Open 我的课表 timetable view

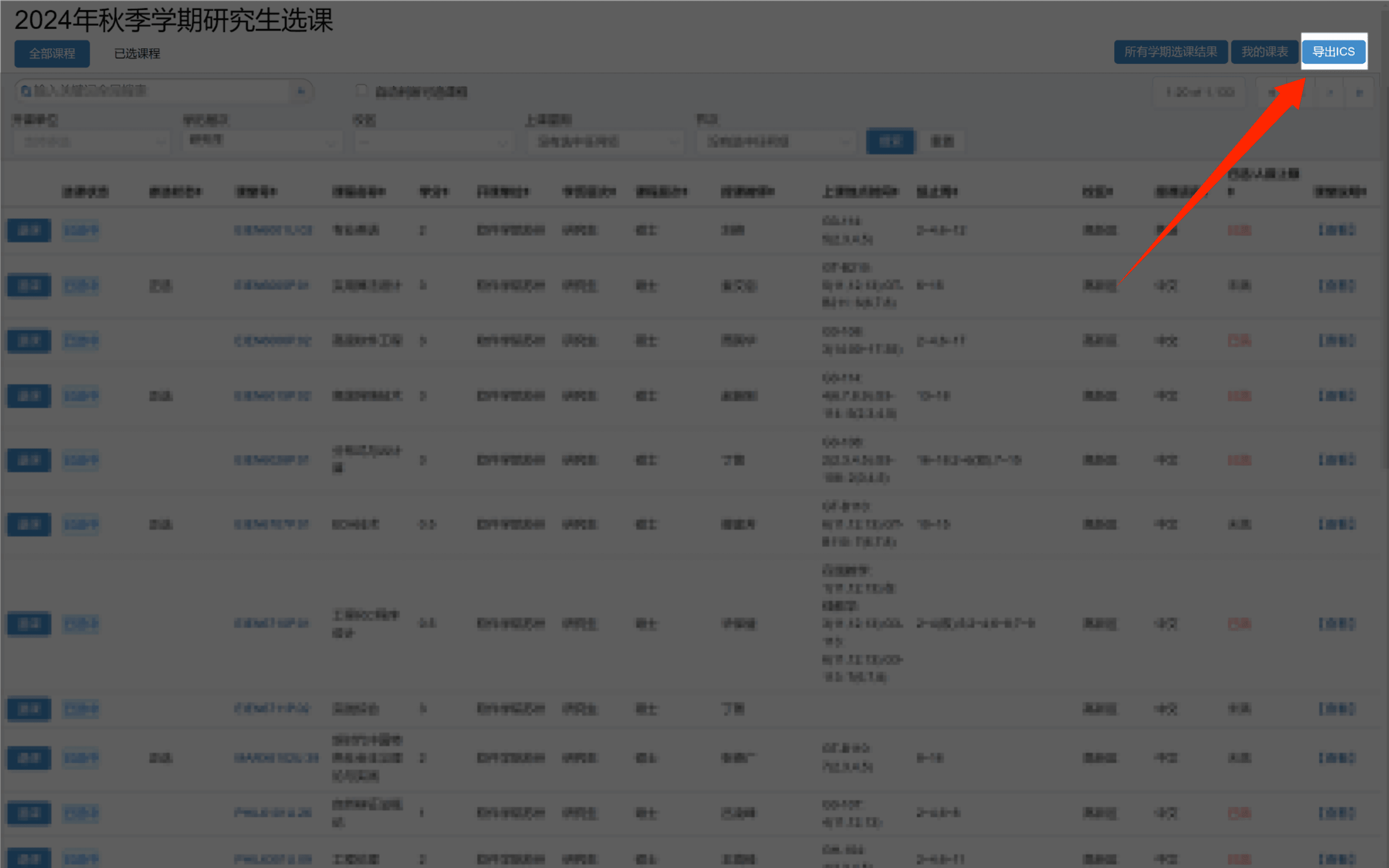click(1264, 52)
